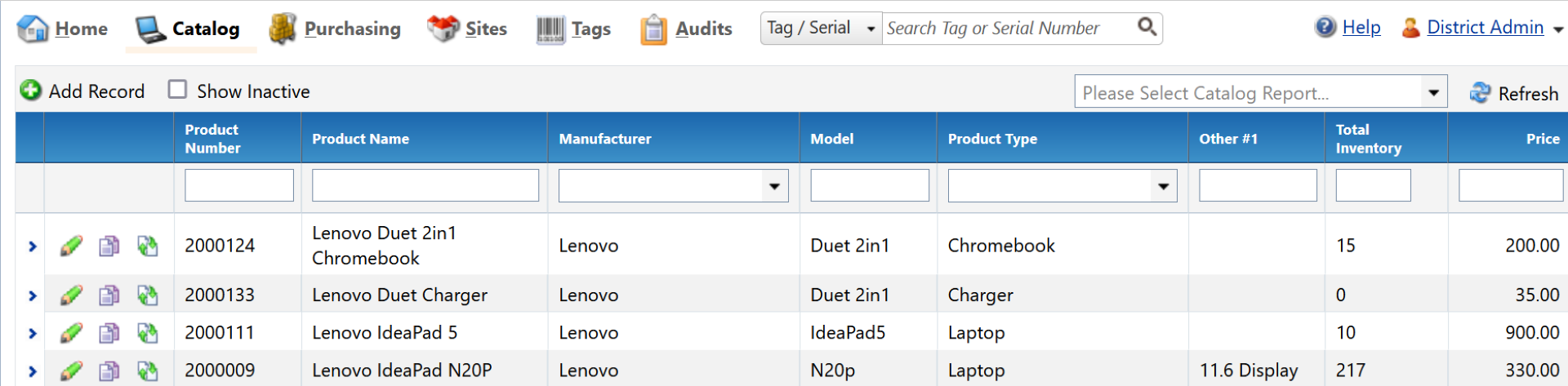This screenshot has height=386, width=1568.
Task: Click the Tags barcode icon
Action: (550, 29)
